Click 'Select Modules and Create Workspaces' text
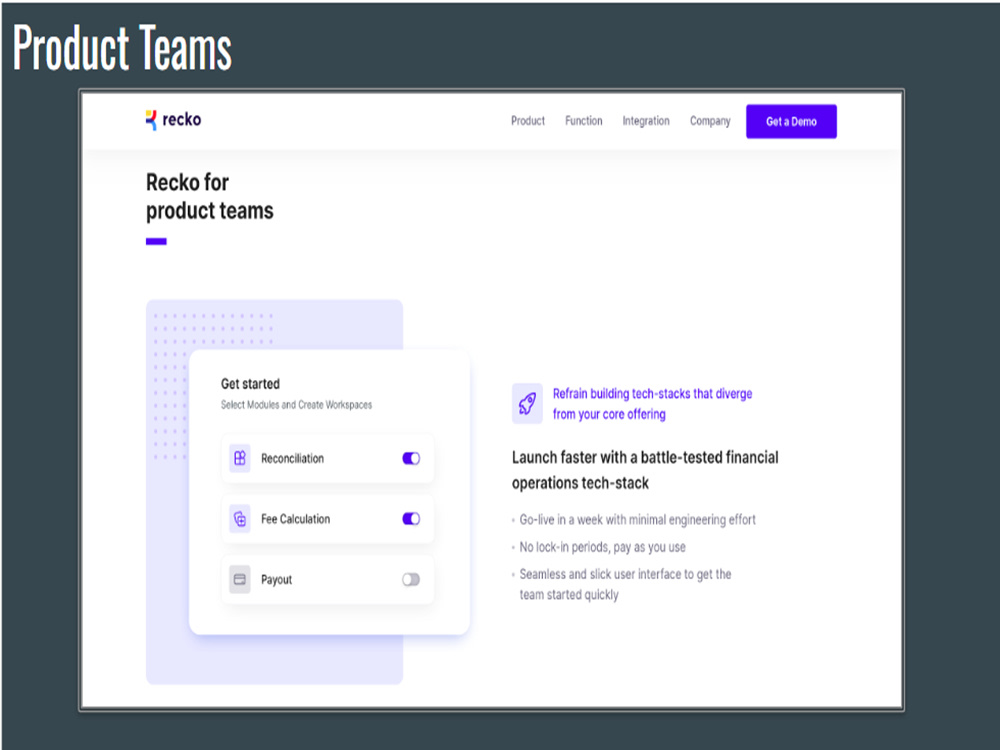The height and width of the screenshot is (750, 1000). click(297, 405)
